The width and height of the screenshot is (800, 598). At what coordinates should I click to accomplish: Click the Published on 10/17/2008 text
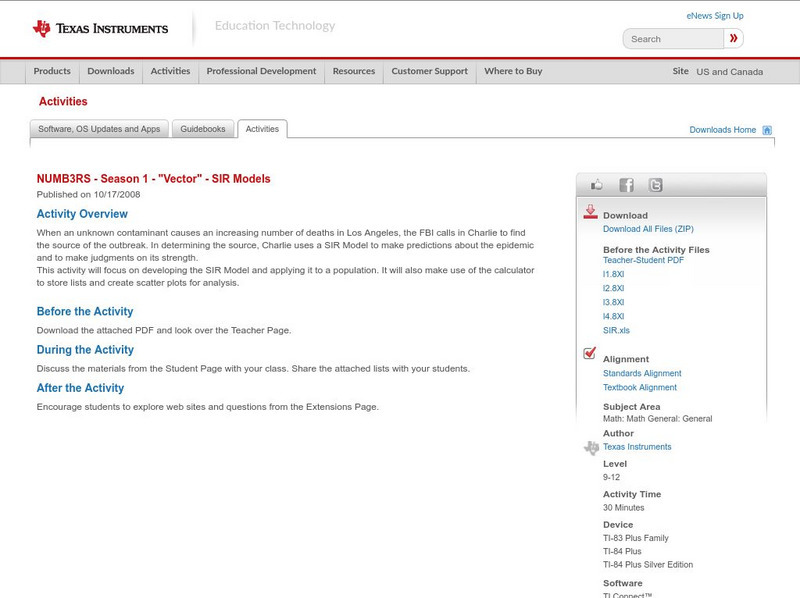(88, 195)
